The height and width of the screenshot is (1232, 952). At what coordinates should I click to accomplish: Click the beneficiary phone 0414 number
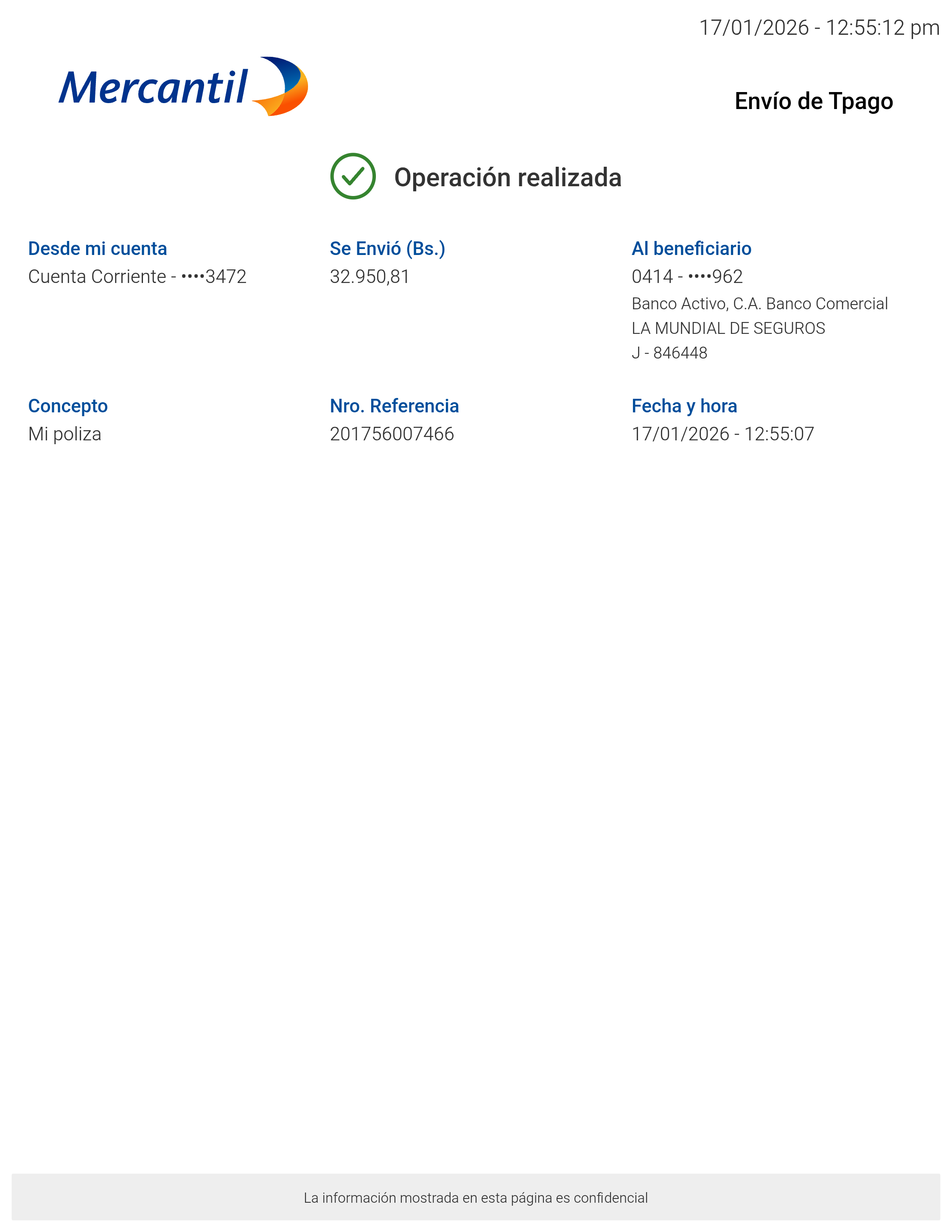point(686,277)
